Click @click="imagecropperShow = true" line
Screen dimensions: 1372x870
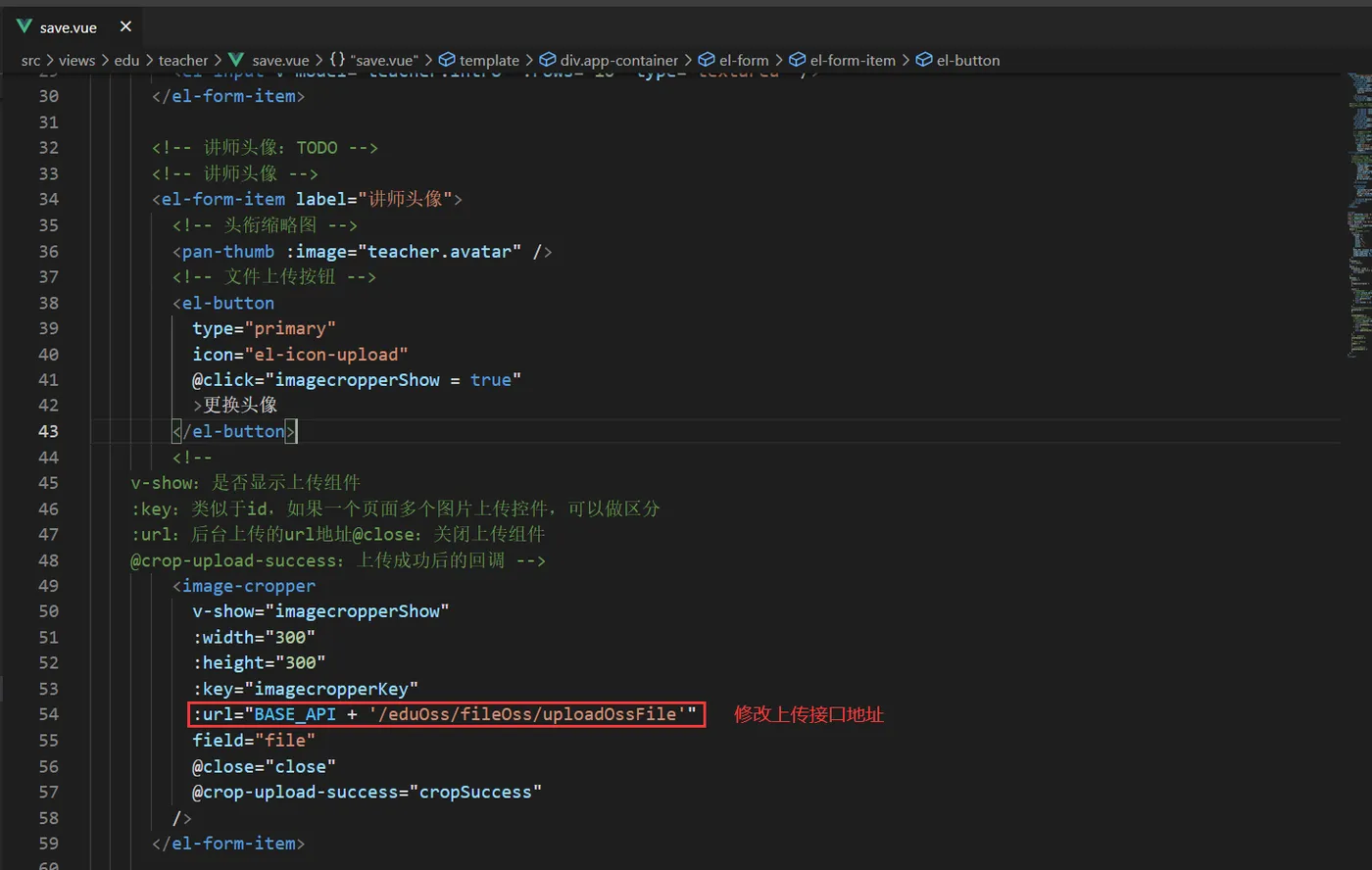357,380
